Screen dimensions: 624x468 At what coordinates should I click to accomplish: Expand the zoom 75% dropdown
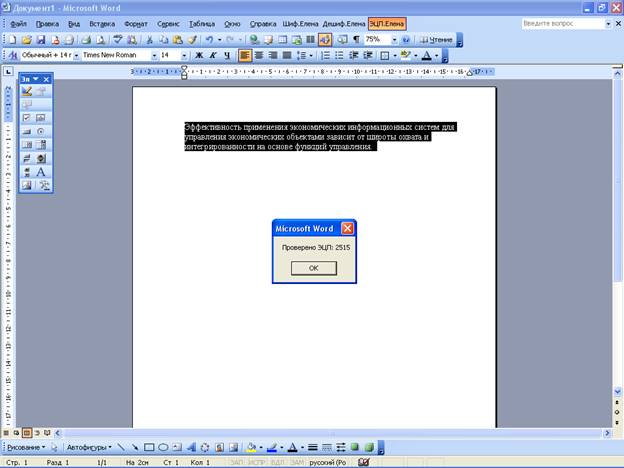pos(394,39)
